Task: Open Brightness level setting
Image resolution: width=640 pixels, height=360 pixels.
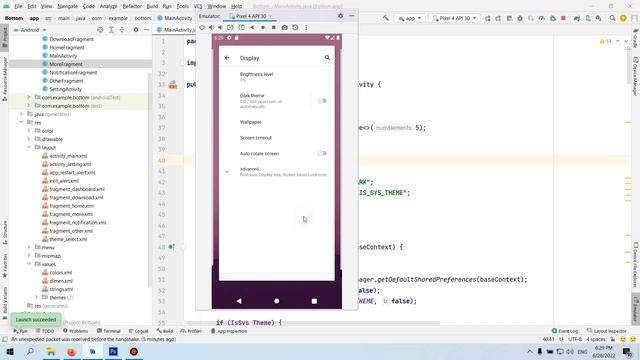Action: (x=277, y=77)
